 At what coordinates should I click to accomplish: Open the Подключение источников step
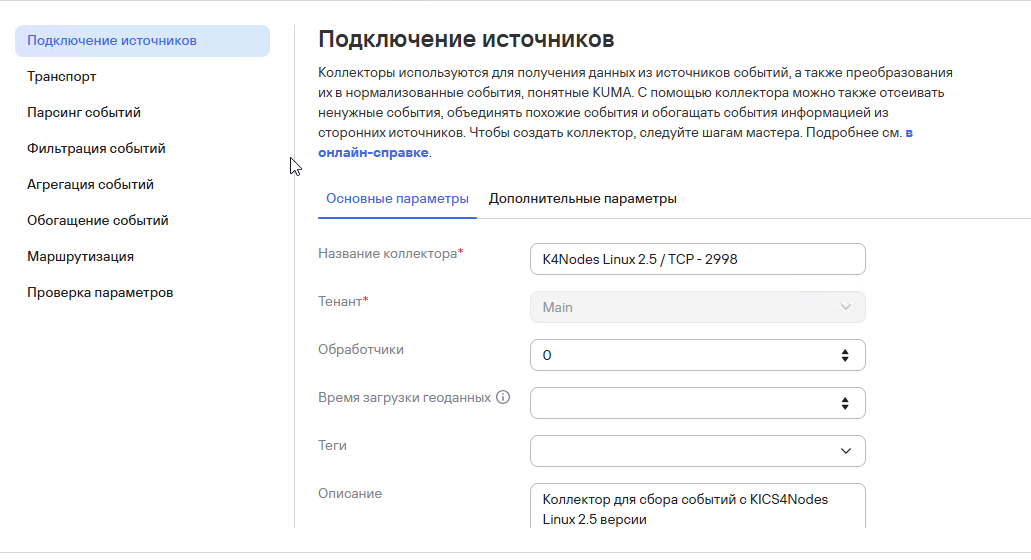142,41
